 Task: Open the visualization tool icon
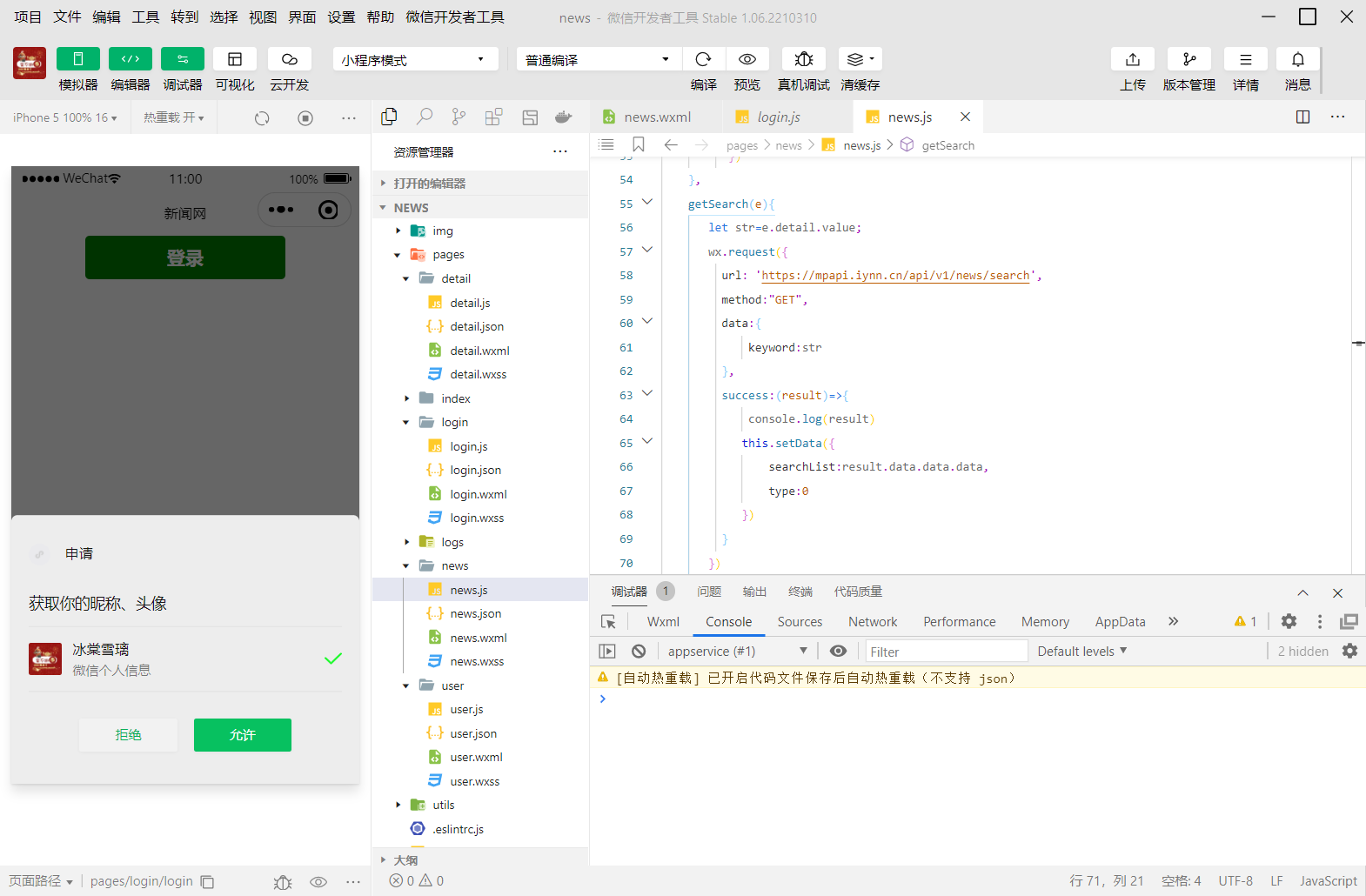pyautogui.click(x=235, y=59)
